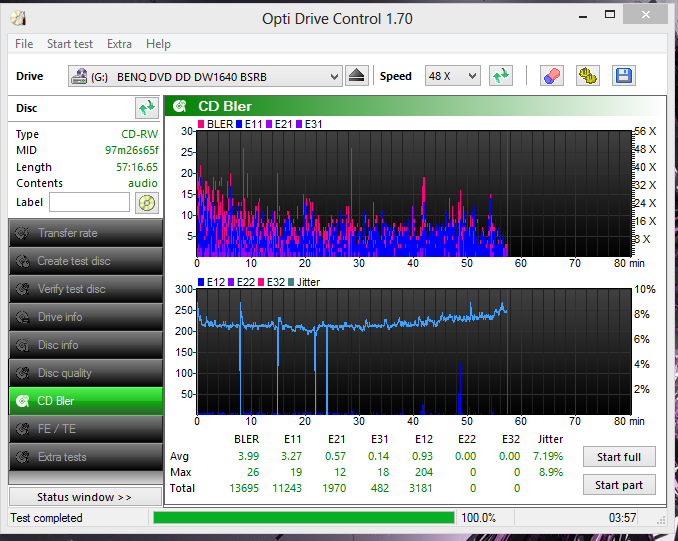Click the BLER average value 3.99
678x541 pixels.
[x=249, y=456]
